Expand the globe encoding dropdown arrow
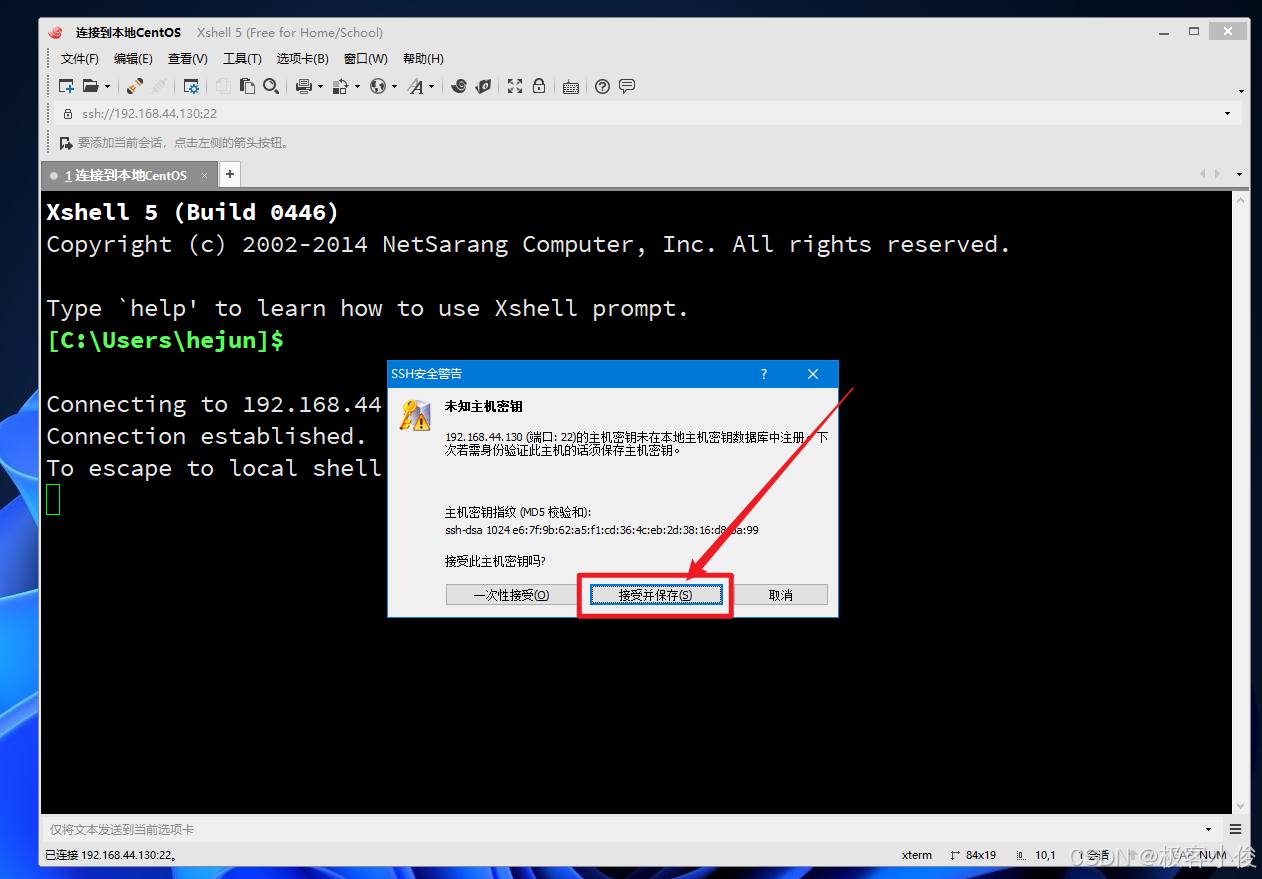 394,87
